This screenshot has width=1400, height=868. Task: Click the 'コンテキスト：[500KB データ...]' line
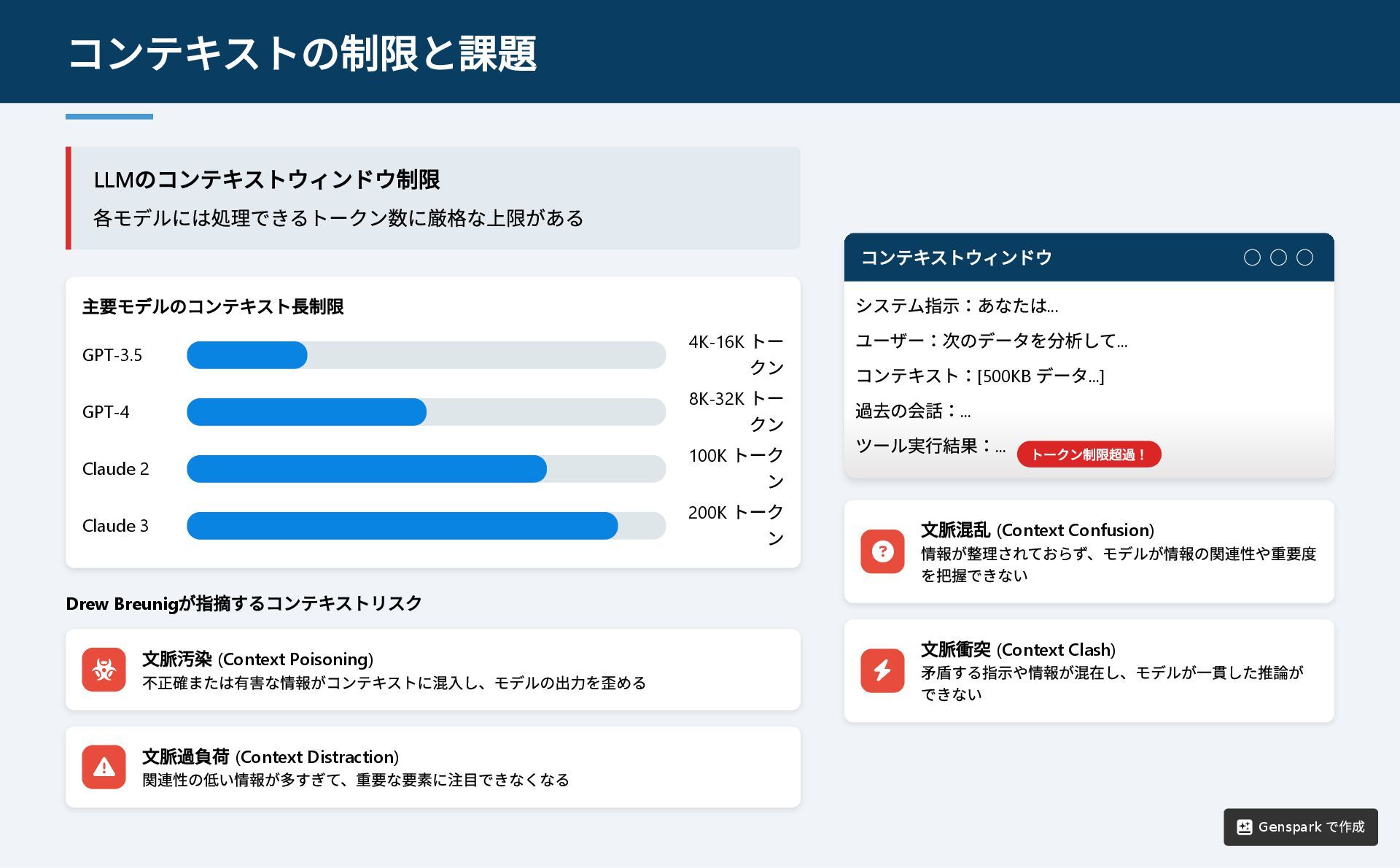[980, 376]
